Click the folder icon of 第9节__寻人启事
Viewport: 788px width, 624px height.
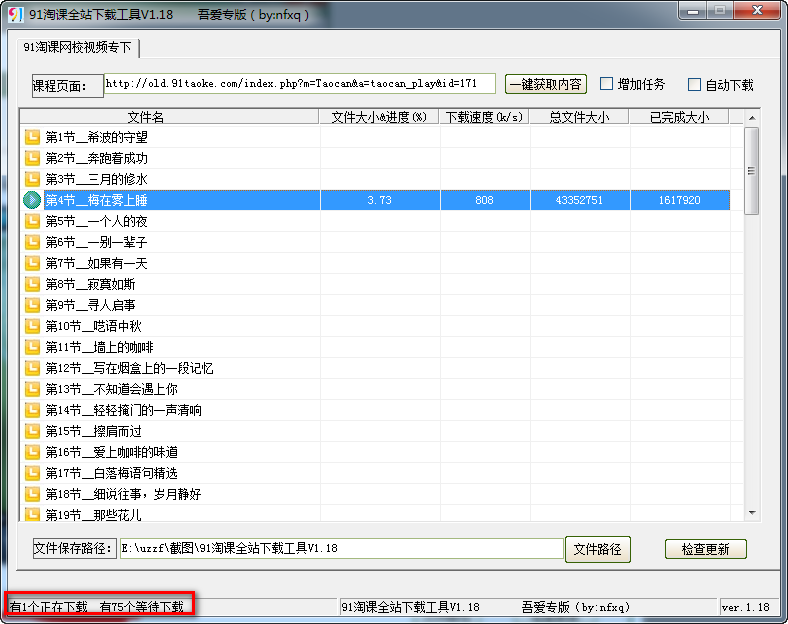click(x=32, y=305)
